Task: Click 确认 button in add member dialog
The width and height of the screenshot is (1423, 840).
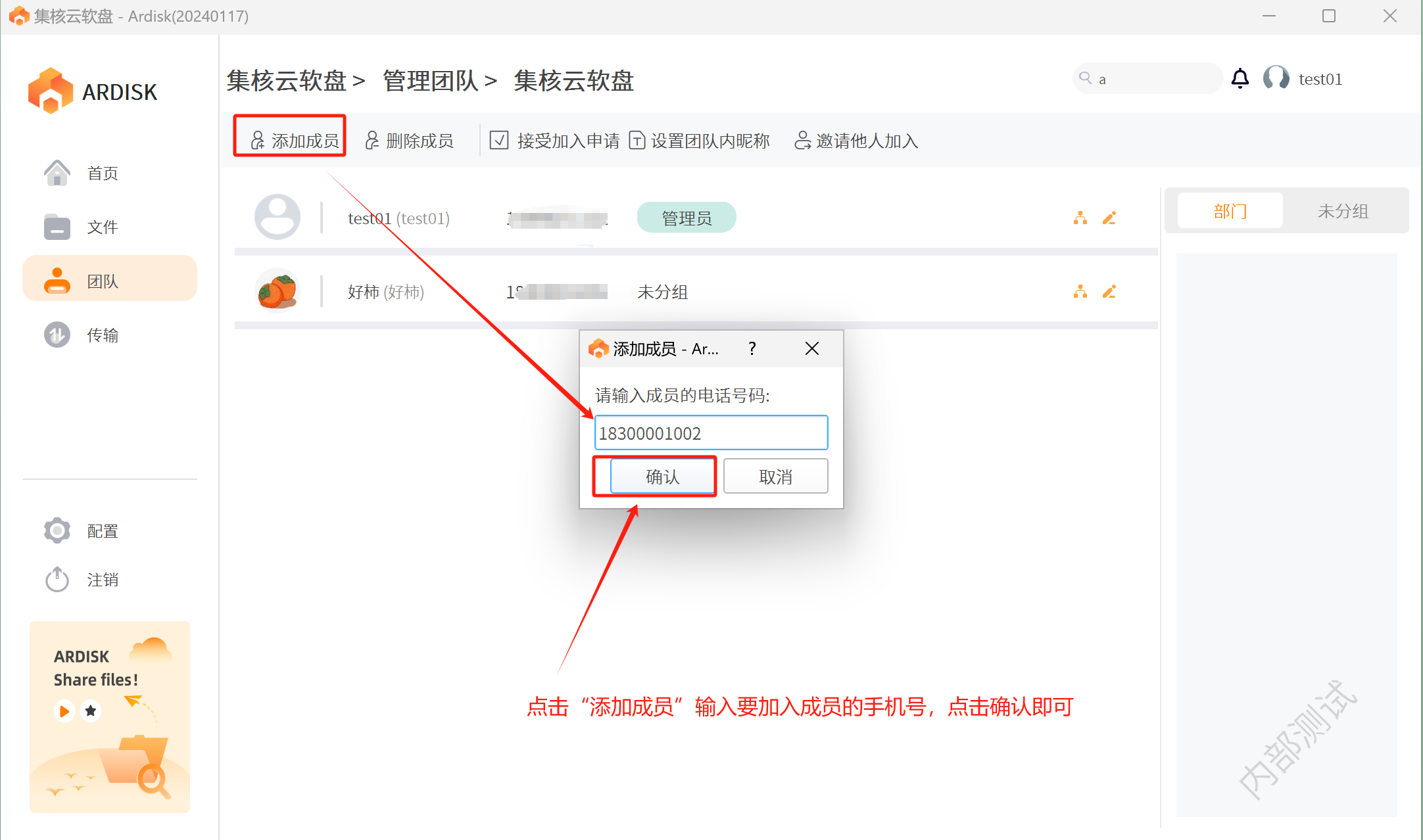Action: click(x=662, y=477)
